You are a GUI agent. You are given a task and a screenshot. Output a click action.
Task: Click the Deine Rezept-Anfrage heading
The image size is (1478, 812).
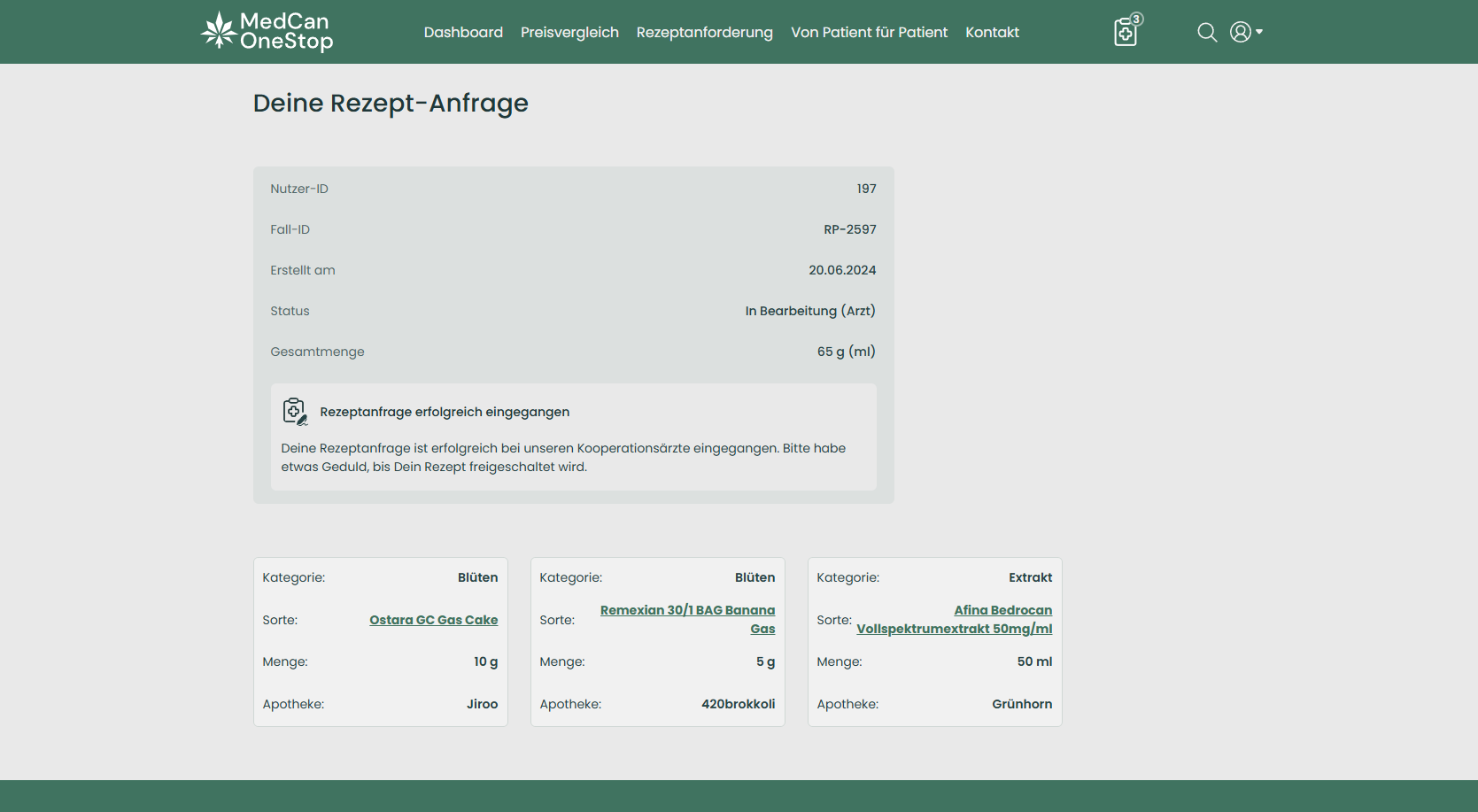pyautogui.click(x=391, y=103)
